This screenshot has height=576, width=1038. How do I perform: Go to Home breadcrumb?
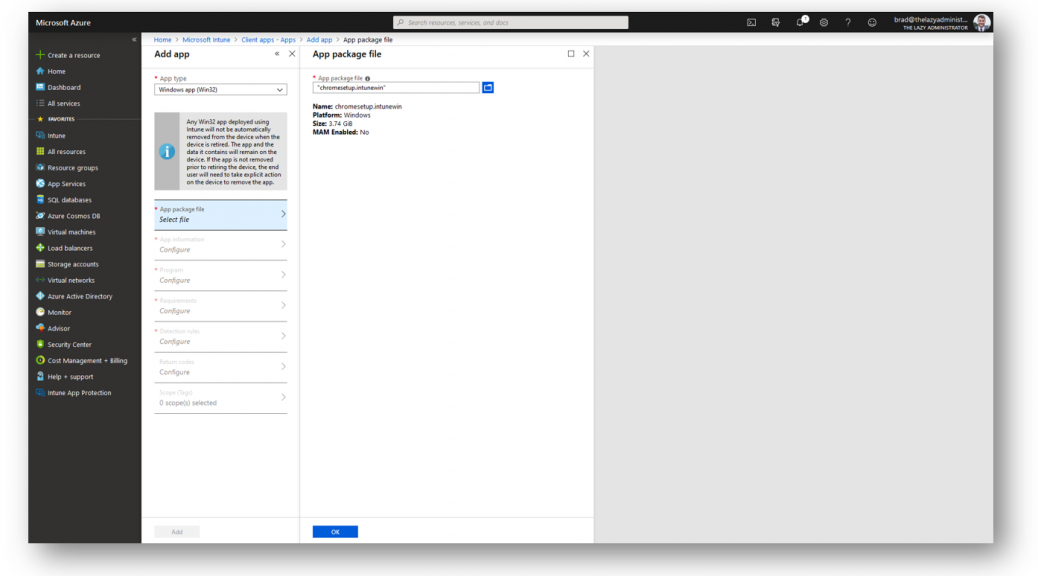[162, 40]
